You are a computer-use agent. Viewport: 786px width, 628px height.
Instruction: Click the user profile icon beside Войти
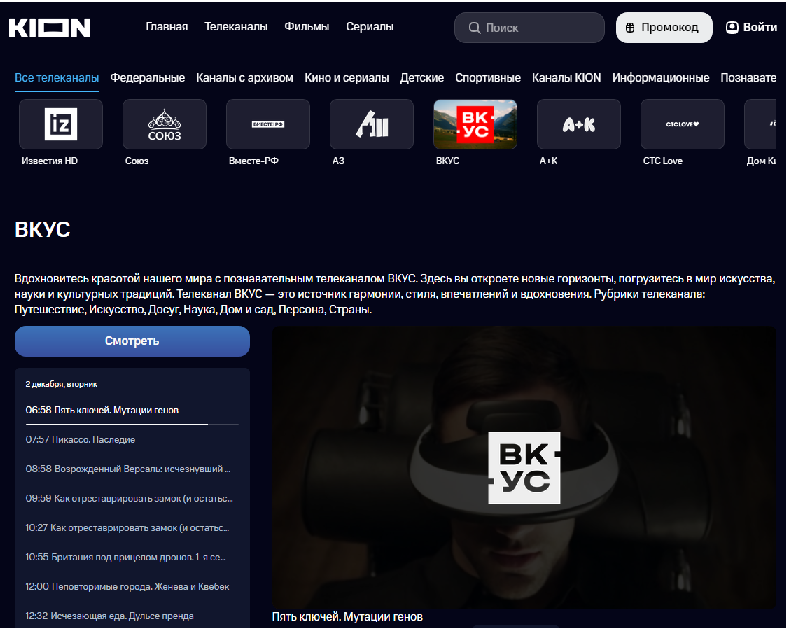coord(732,27)
